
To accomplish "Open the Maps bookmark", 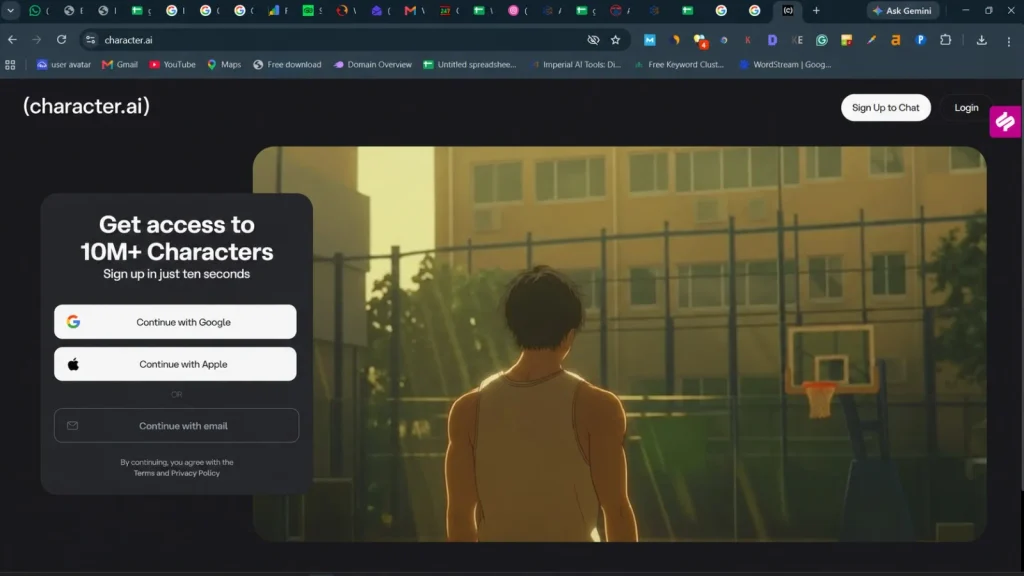I will point(224,65).
